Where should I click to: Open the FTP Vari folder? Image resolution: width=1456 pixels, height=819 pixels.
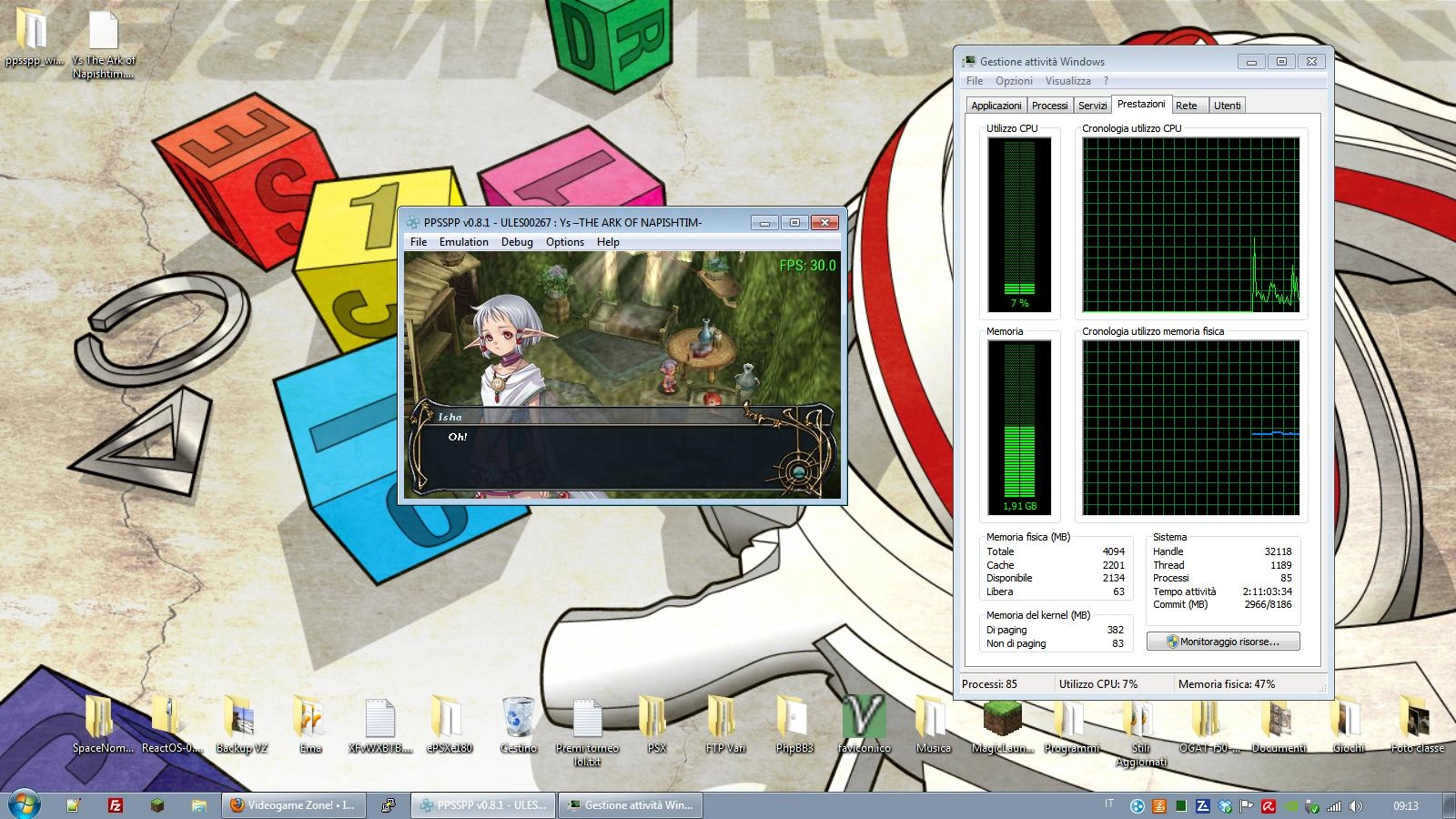point(725,725)
